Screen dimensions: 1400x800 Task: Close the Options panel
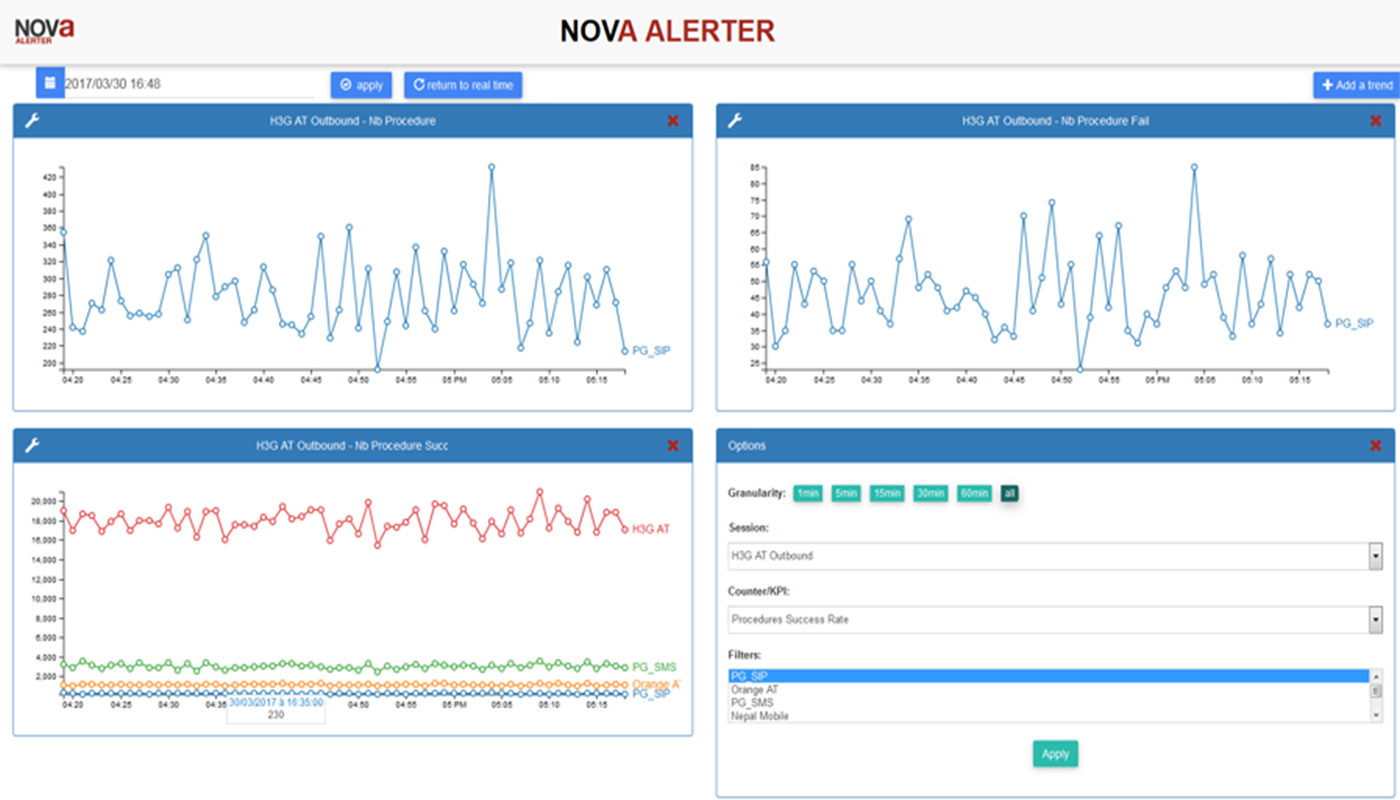click(1375, 445)
